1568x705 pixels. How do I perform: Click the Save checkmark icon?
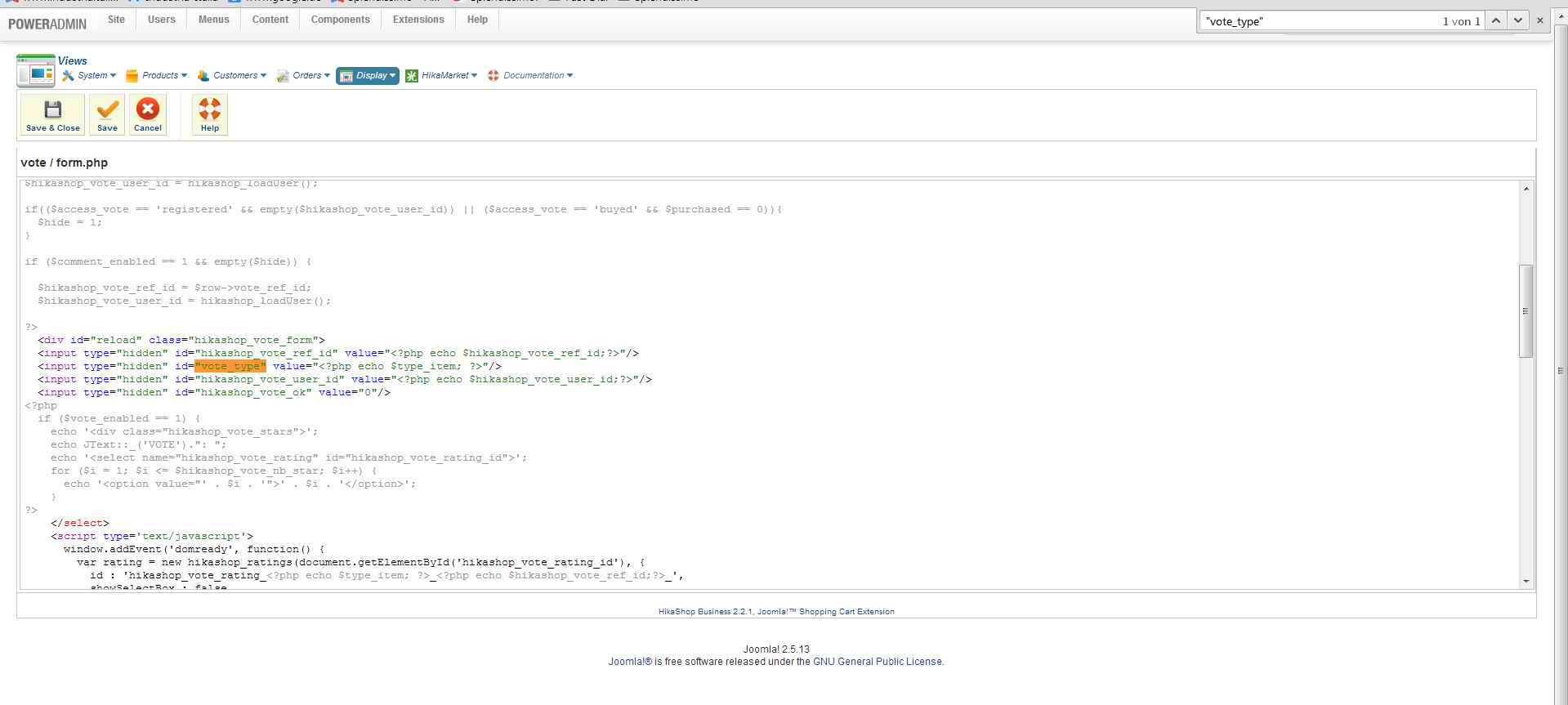point(107,109)
